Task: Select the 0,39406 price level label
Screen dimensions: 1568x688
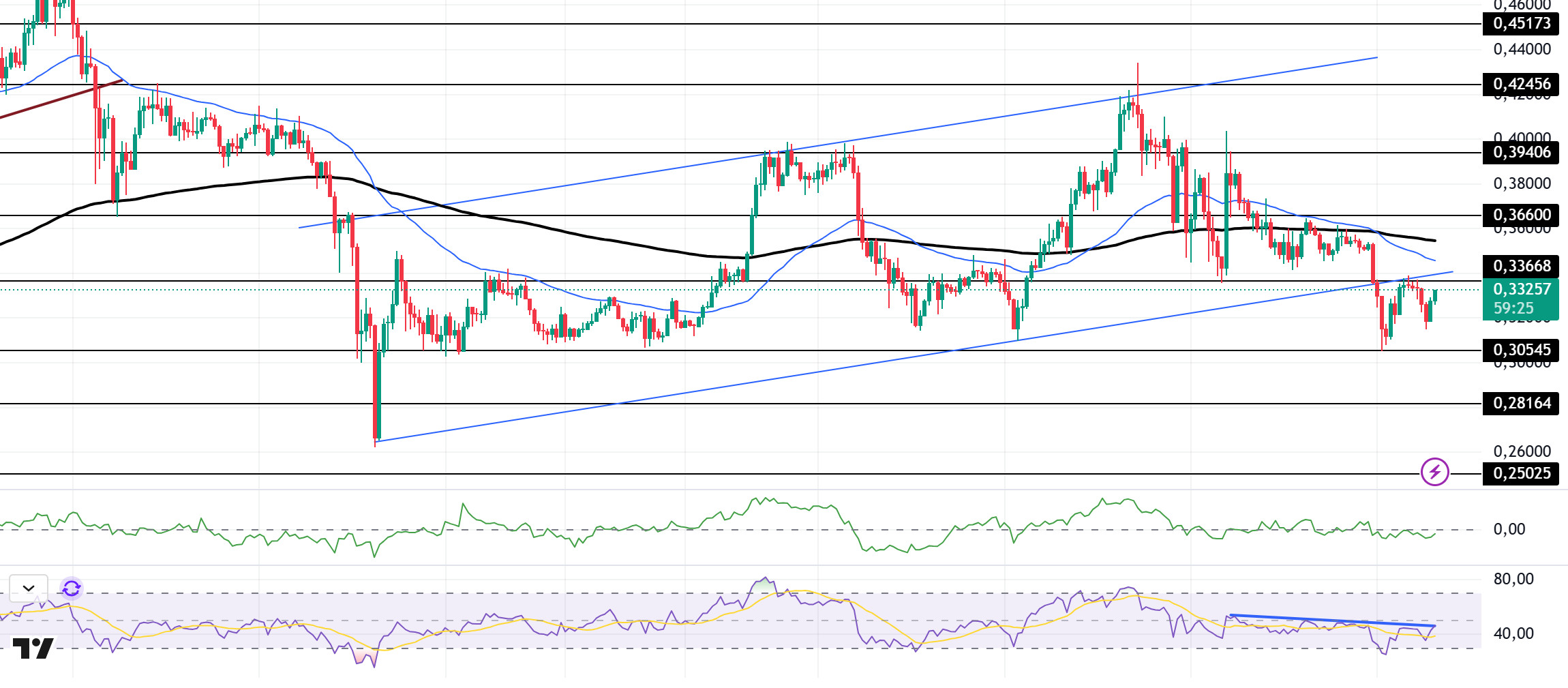Action: pyautogui.click(x=1521, y=152)
